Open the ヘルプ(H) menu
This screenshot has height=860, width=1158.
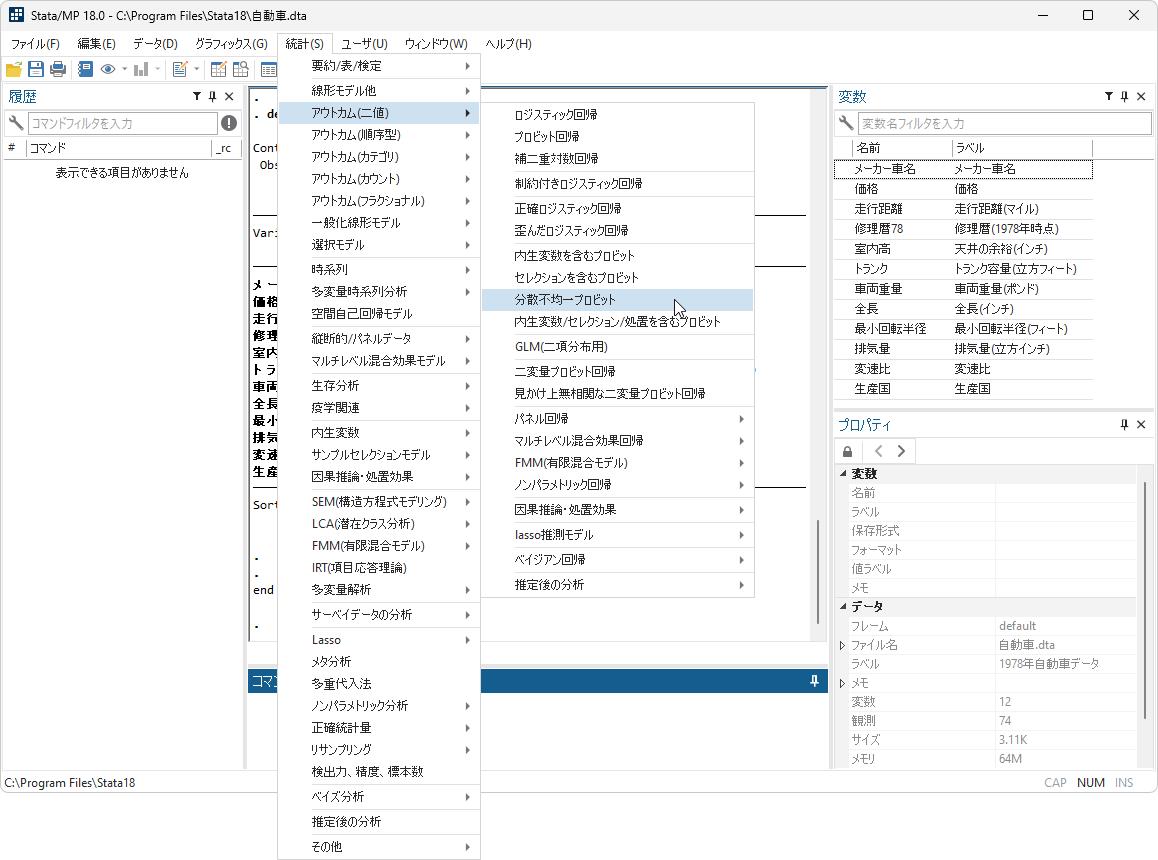[508, 44]
